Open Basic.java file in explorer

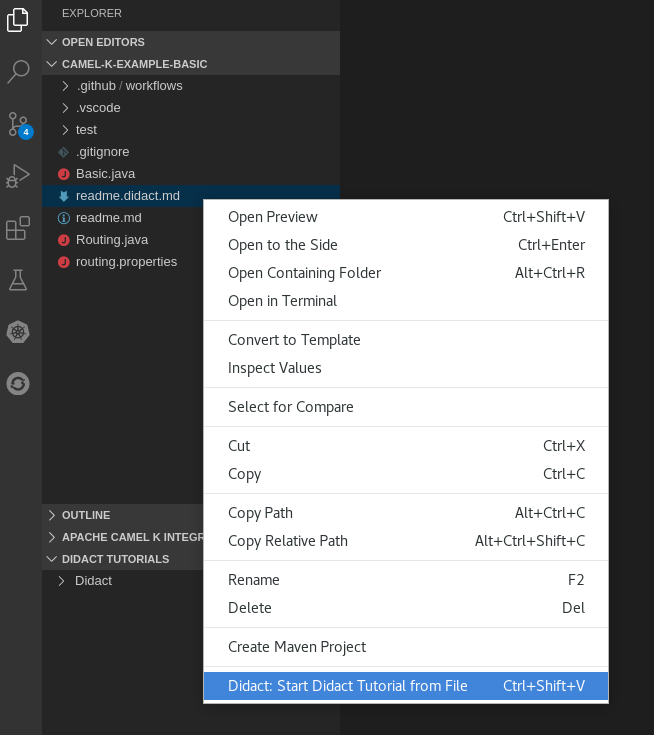[105, 174]
